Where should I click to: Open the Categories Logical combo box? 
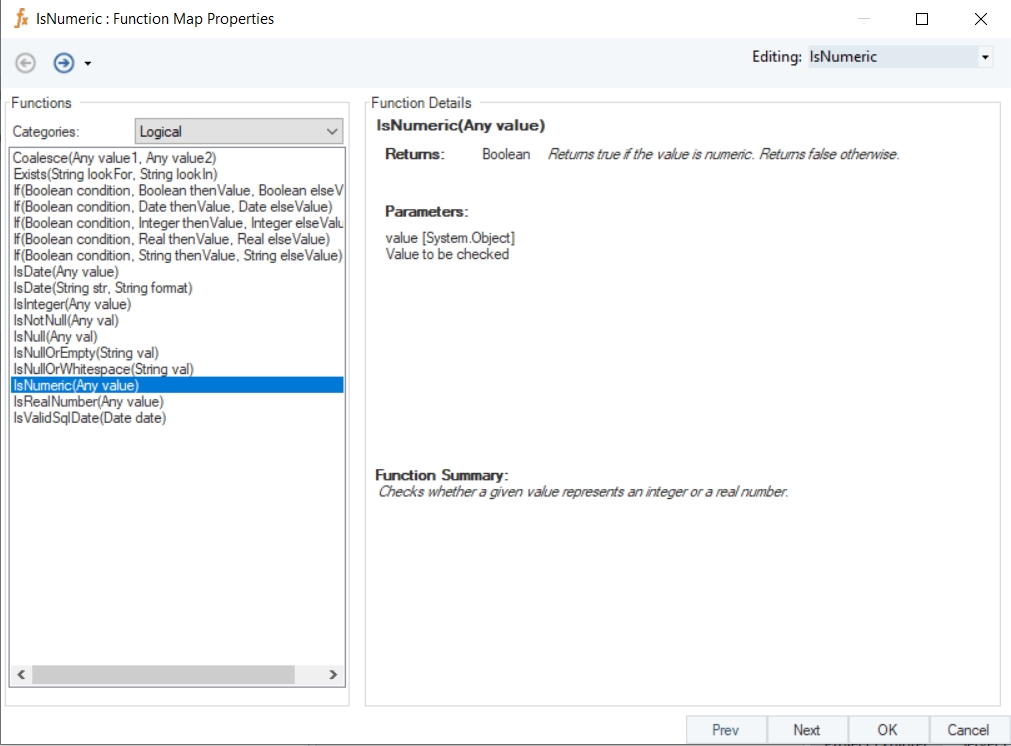(x=239, y=131)
